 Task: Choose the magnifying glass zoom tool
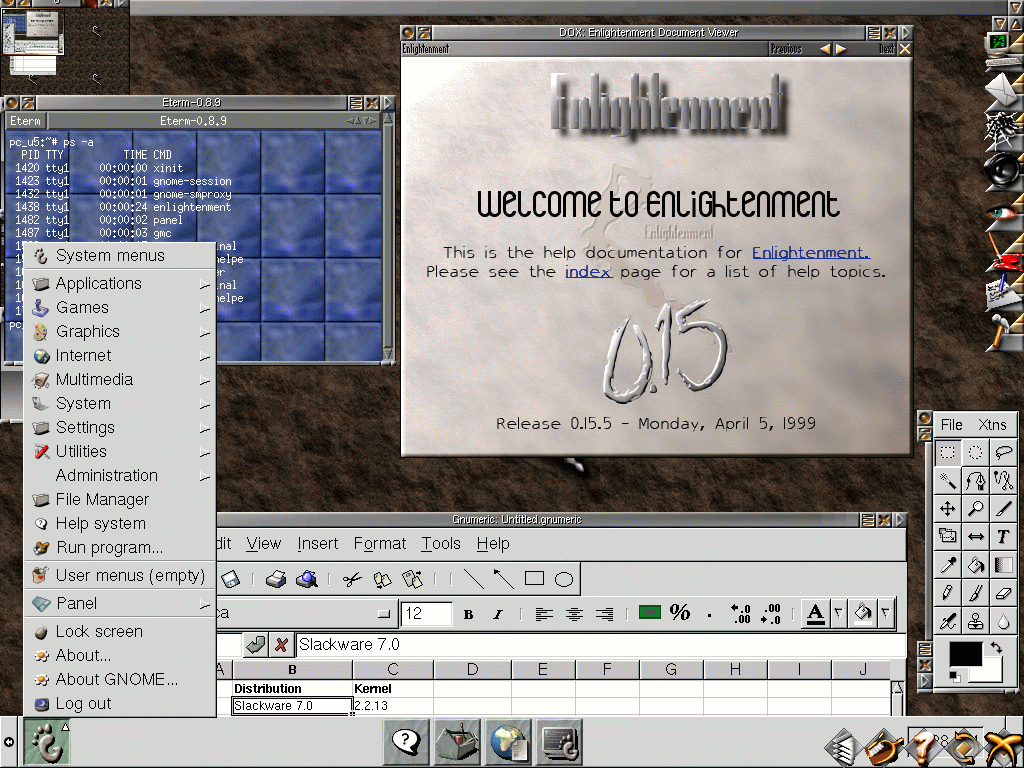976,508
